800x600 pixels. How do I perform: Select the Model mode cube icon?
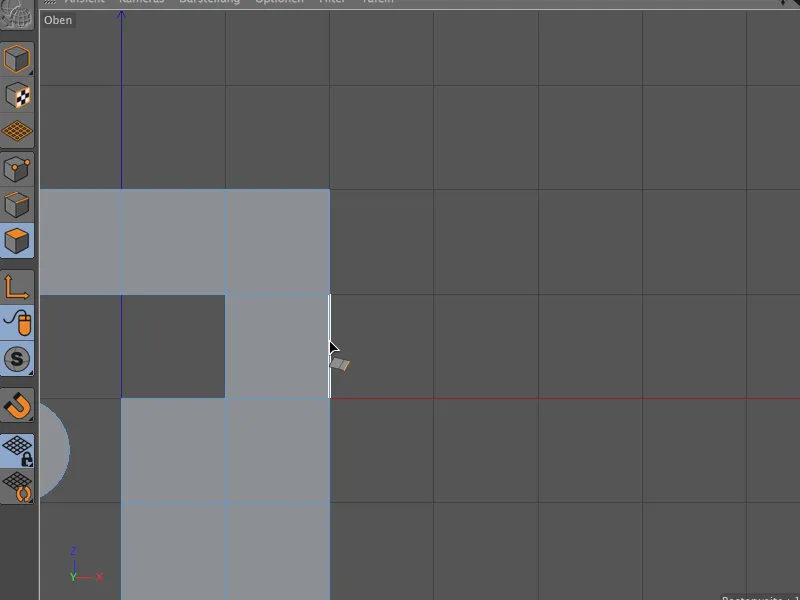pyautogui.click(x=17, y=58)
